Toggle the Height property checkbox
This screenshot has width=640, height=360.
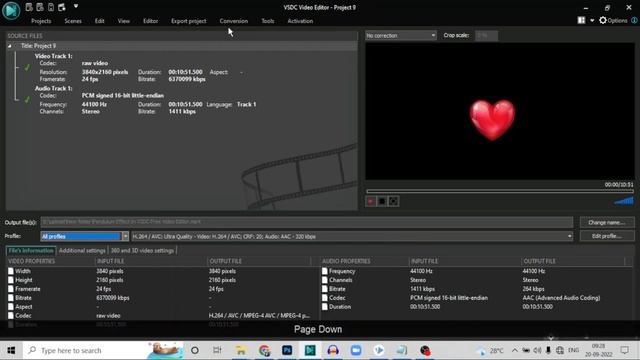pos(11,280)
